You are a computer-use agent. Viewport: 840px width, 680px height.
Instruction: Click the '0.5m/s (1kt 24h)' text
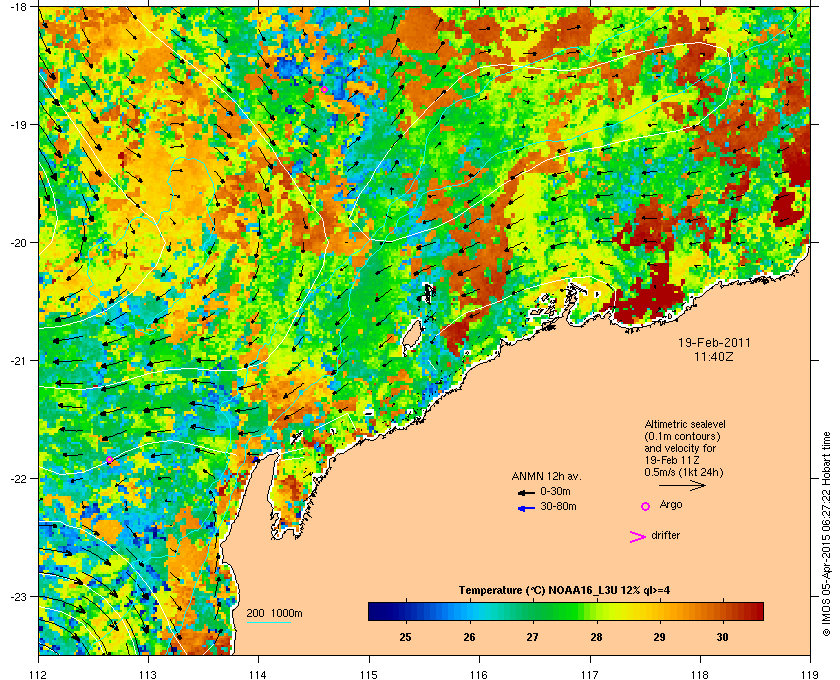click(684, 473)
